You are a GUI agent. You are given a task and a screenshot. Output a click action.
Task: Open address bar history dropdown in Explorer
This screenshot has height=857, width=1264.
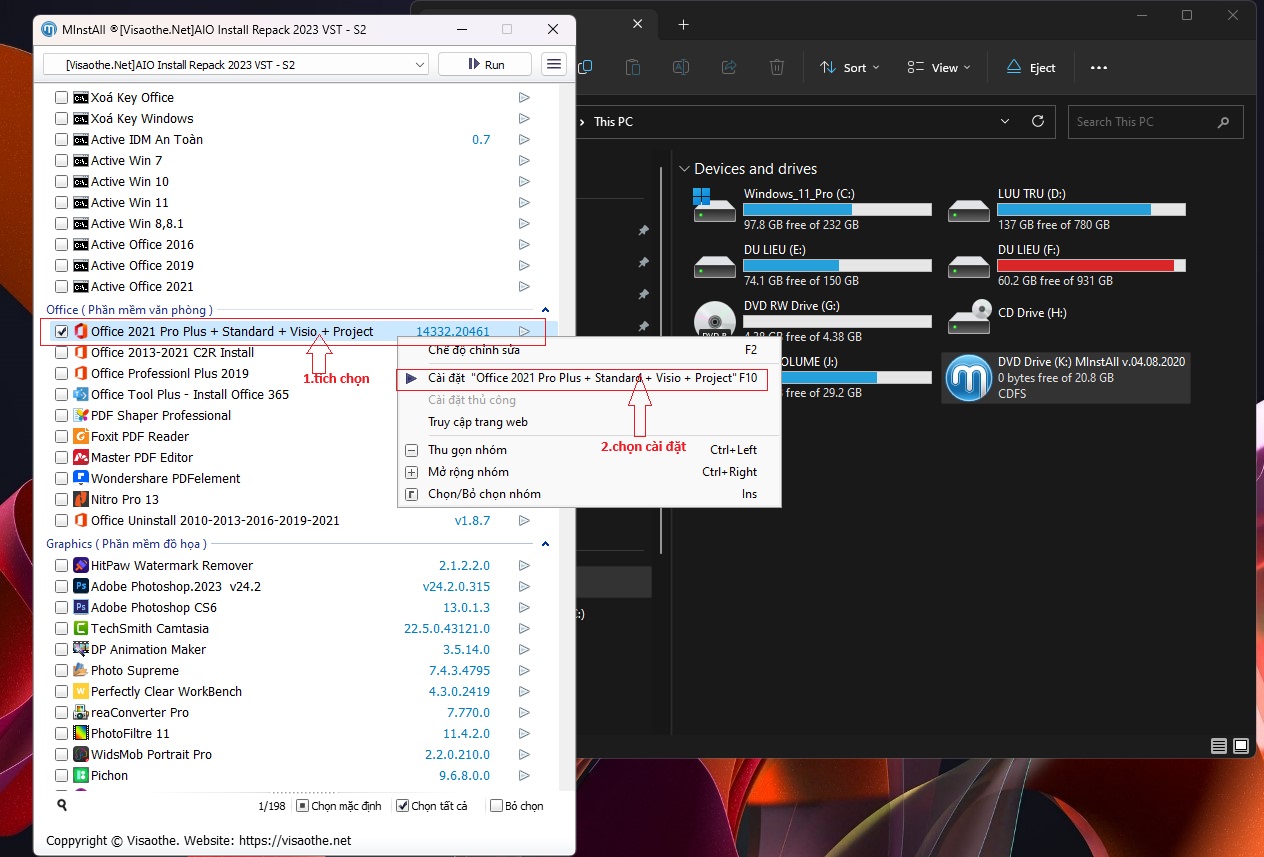click(1005, 121)
